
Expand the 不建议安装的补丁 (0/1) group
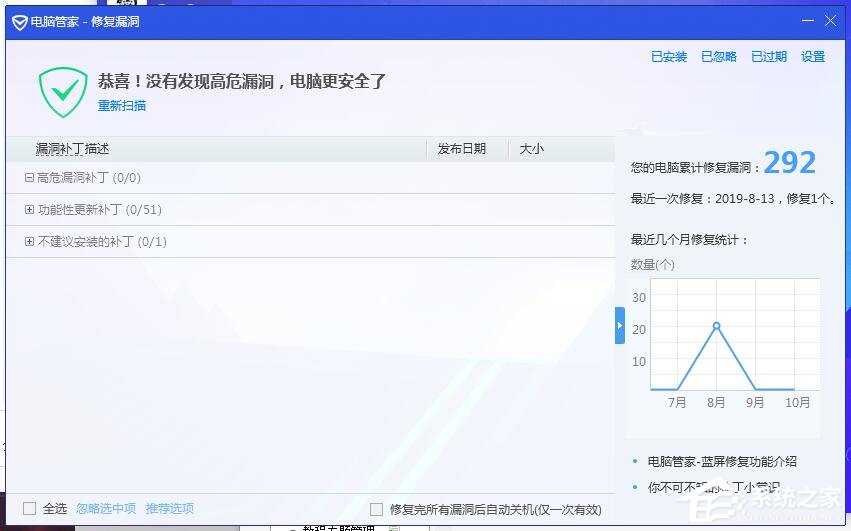tap(29, 242)
